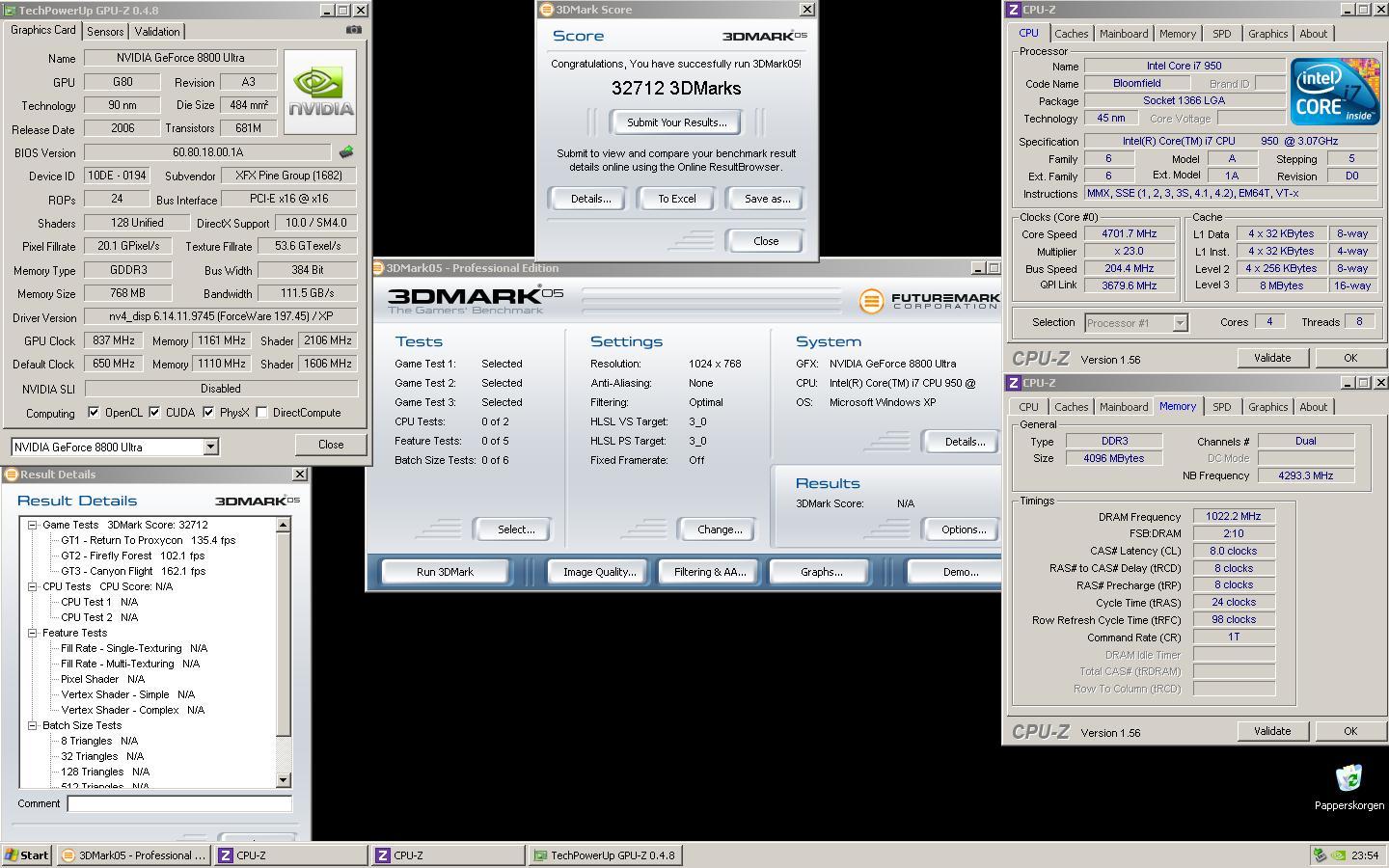Viewport: 1389px width, 868px height.
Task: Click the 32712 3DMarks score text
Action: pyautogui.click(x=676, y=88)
